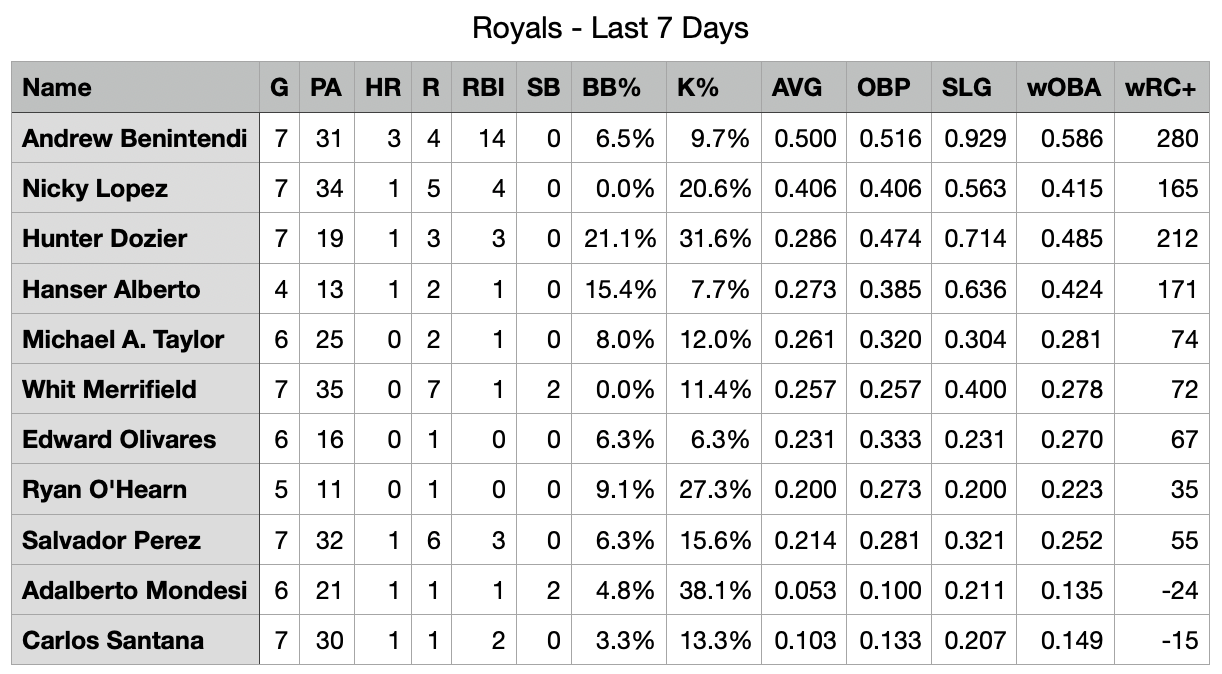
Task: Select the Salvador Perez name cell
Action: click(111, 540)
